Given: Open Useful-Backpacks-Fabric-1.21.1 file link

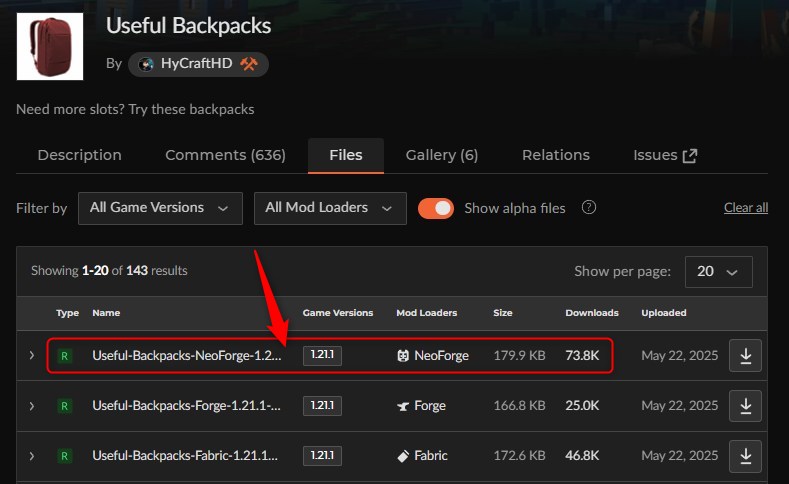Looking at the screenshot, I should point(185,456).
